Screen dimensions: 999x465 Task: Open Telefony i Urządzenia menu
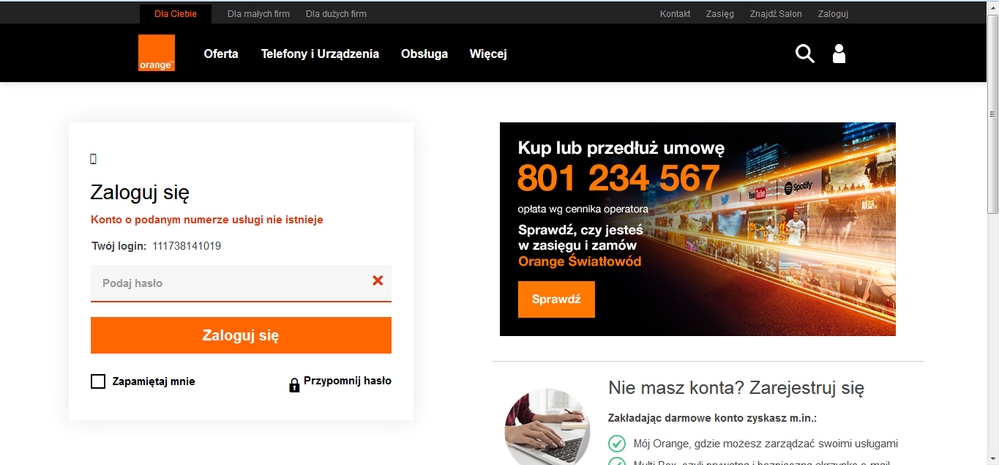click(x=320, y=54)
